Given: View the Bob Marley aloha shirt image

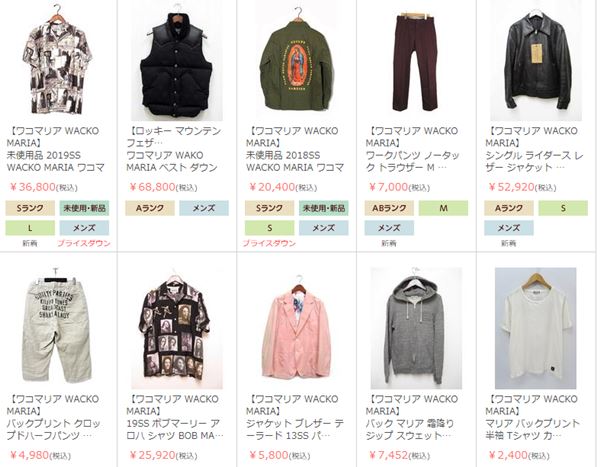Looking at the screenshot, I should 177,328.
